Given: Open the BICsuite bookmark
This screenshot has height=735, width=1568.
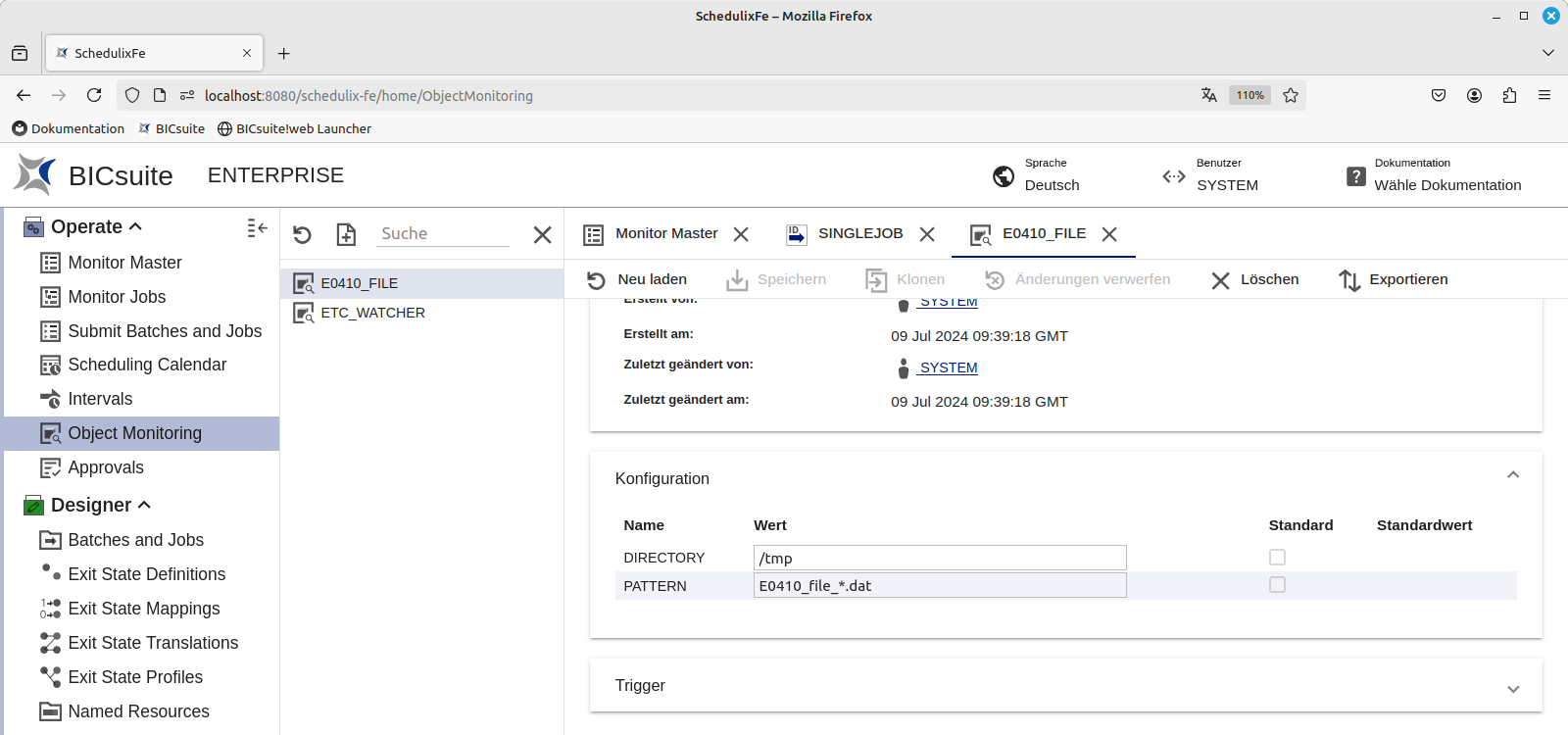Looking at the screenshot, I should point(171,128).
